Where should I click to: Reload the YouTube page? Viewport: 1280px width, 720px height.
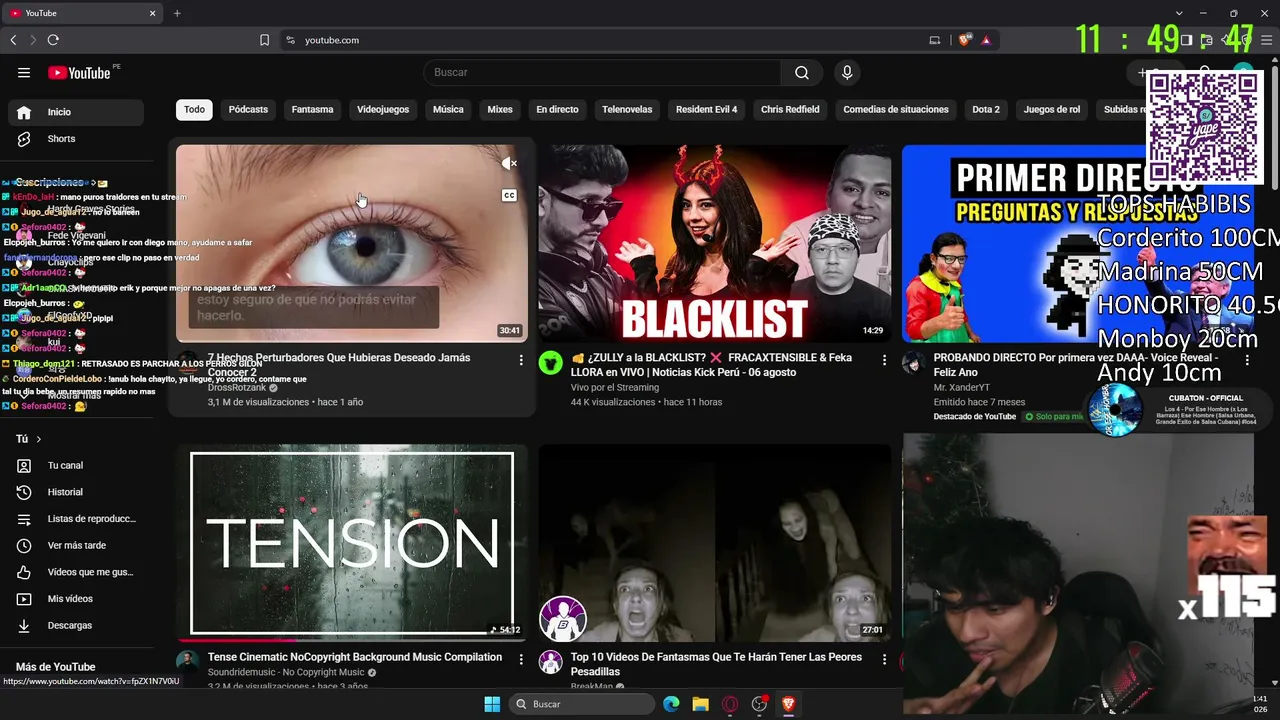pyautogui.click(x=53, y=40)
